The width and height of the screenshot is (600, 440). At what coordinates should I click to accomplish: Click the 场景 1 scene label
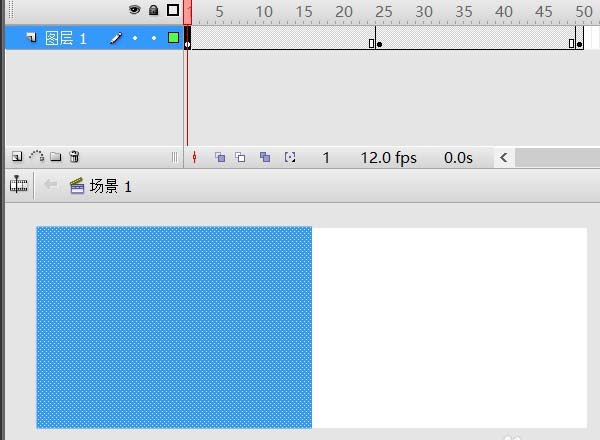[111, 187]
